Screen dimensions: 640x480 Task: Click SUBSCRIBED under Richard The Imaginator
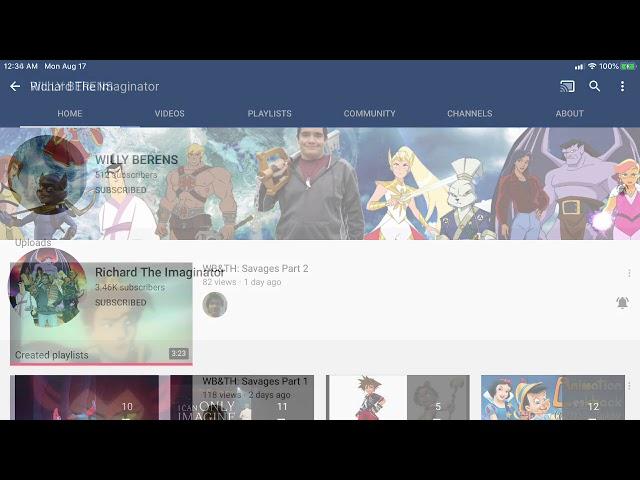121,302
